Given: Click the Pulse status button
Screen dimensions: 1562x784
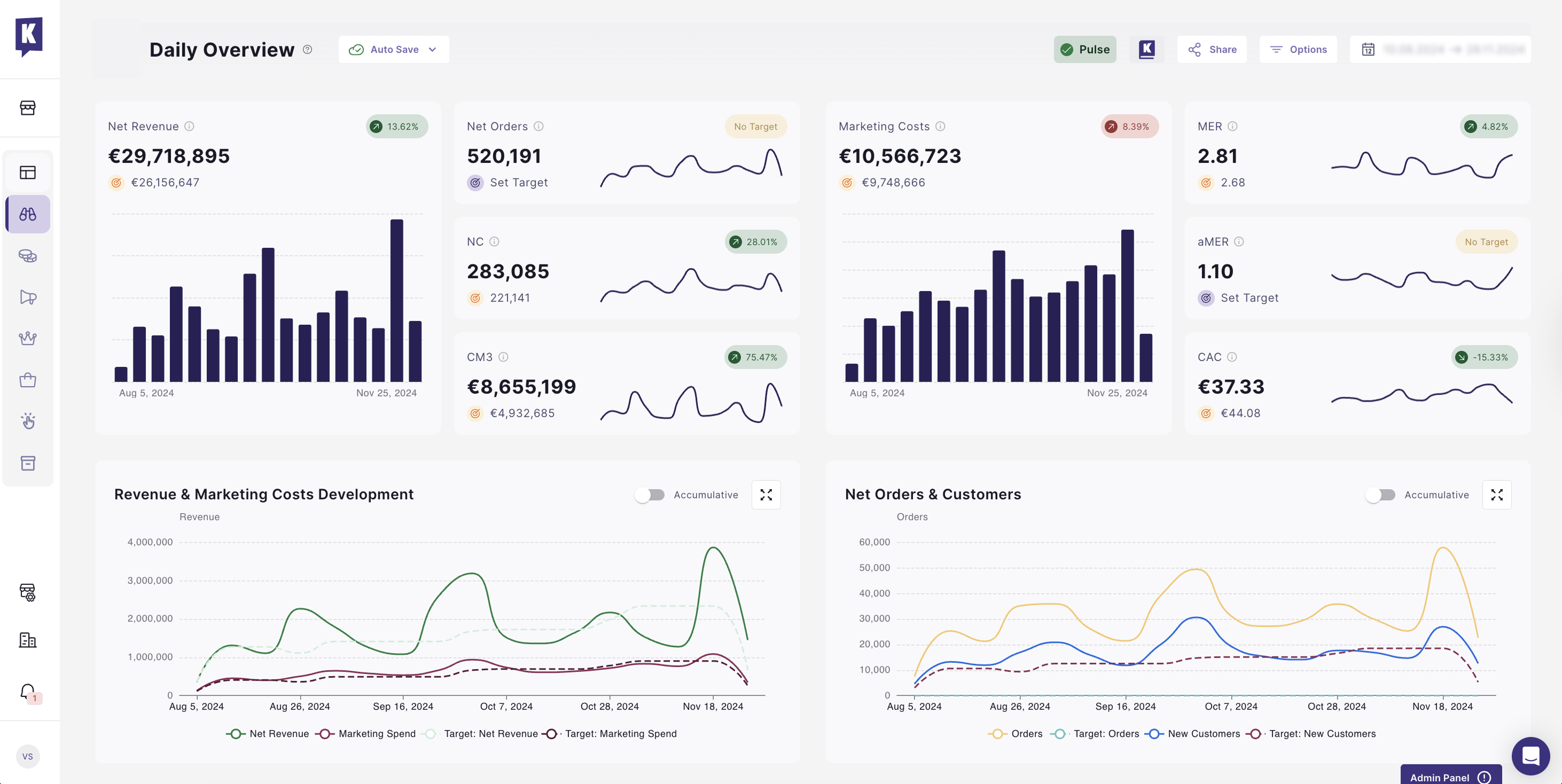Looking at the screenshot, I should [1085, 50].
